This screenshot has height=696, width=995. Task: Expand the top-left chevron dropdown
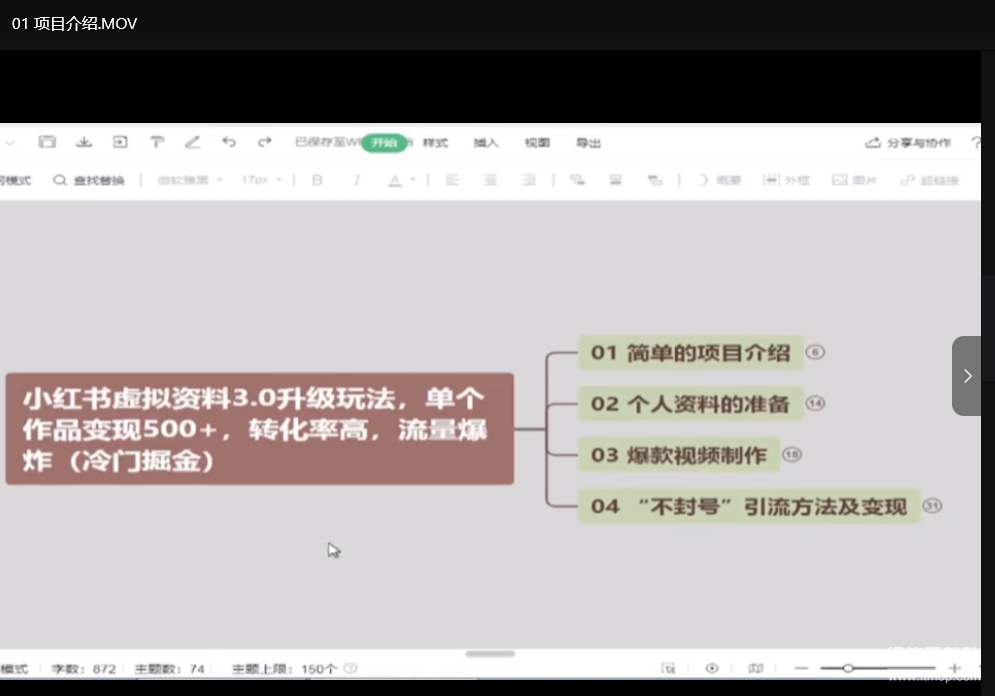pos(10,143)
